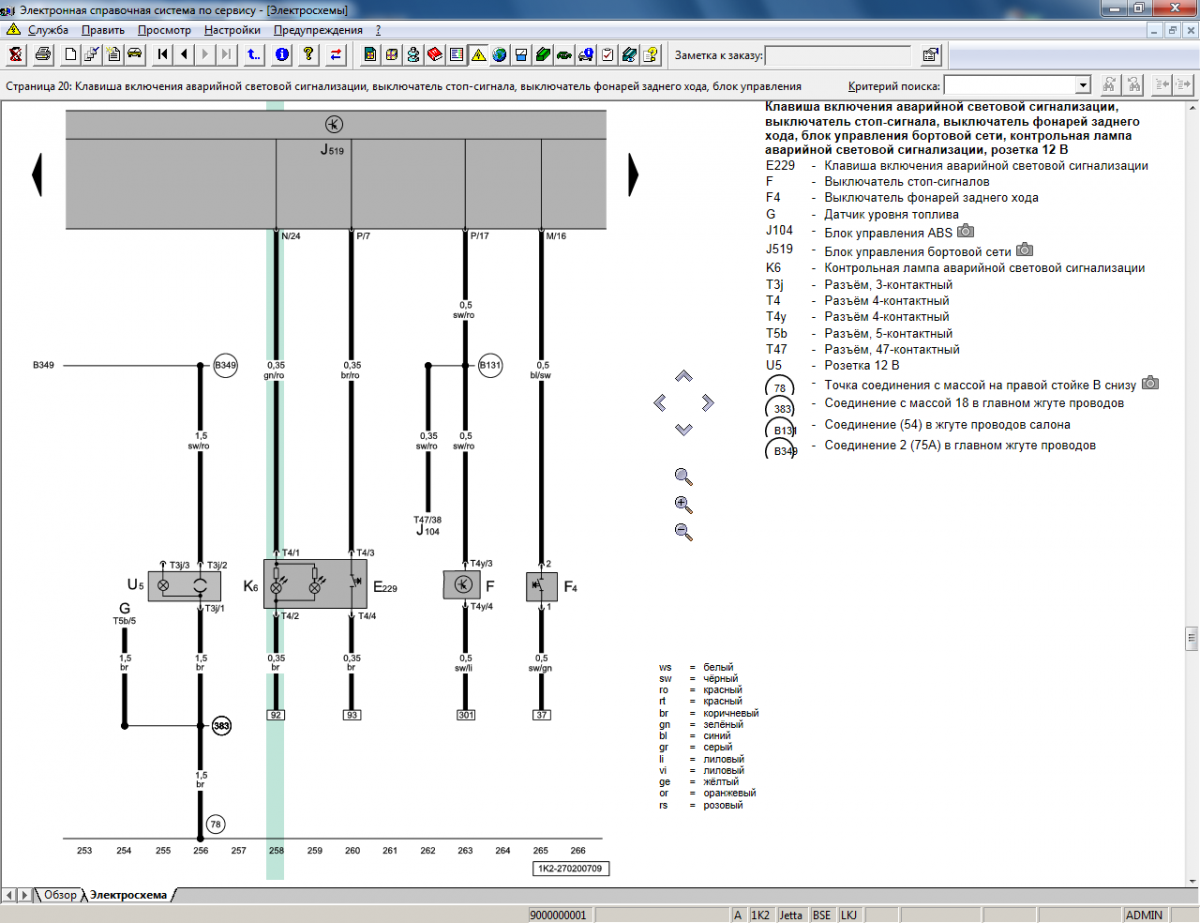Click the large black left page triangle
The width and height of the screenshot is (1200, 923).
(x=37, y=174)
